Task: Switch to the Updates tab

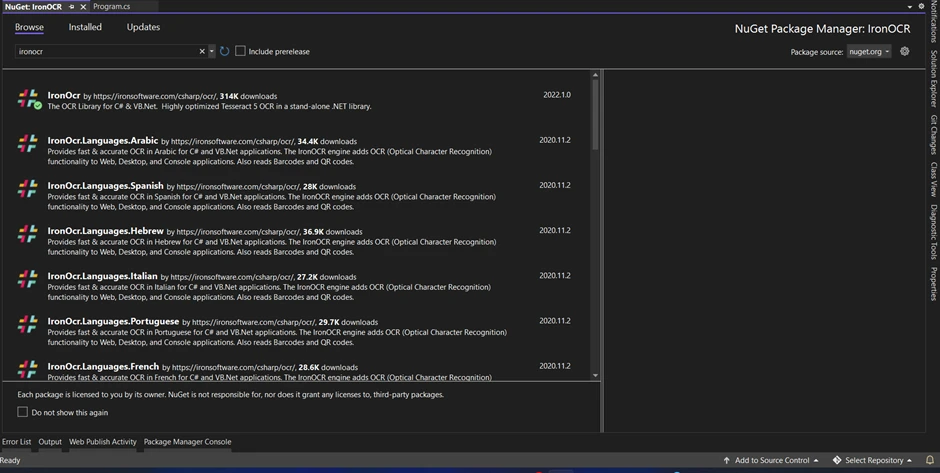Action: tap(143, 27)
